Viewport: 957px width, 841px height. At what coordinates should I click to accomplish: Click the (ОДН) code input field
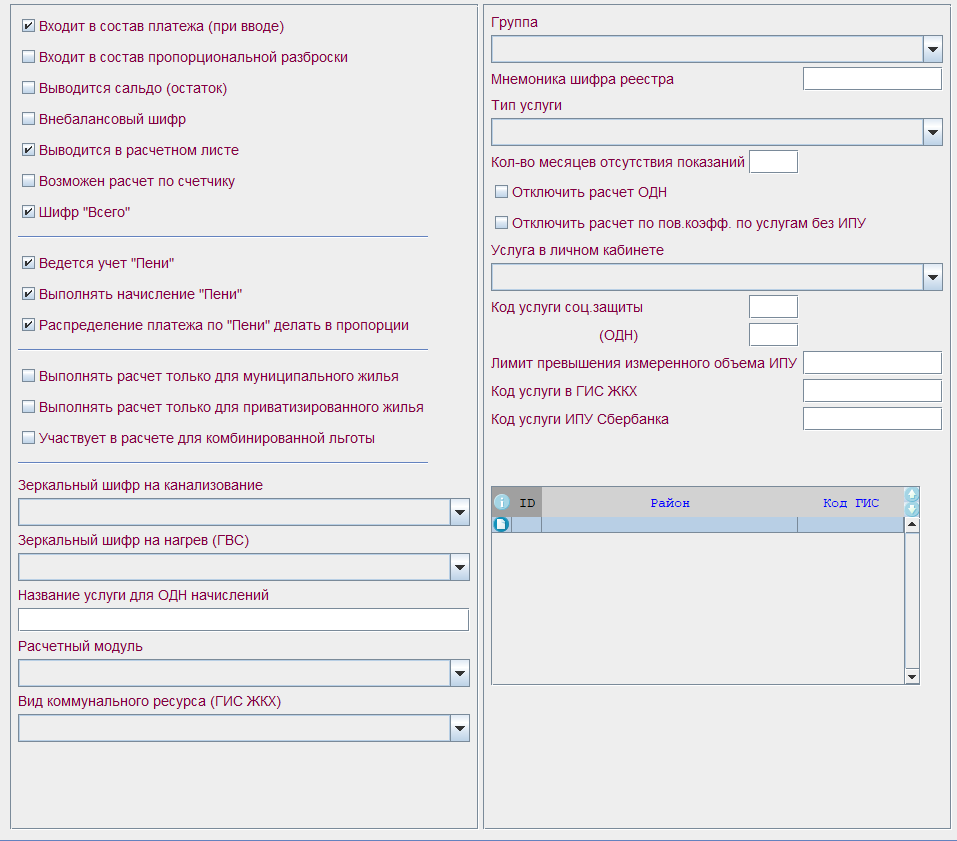pos(773,334)
